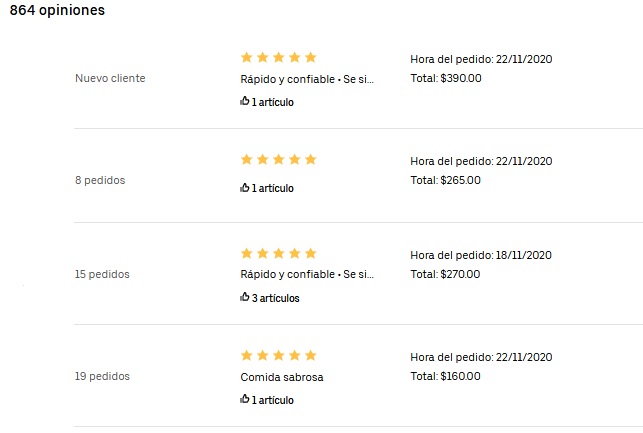Expand truncated comment in Nuevo cliente review
This screenshot has height=433, width=643.
[x=307, y=79]
